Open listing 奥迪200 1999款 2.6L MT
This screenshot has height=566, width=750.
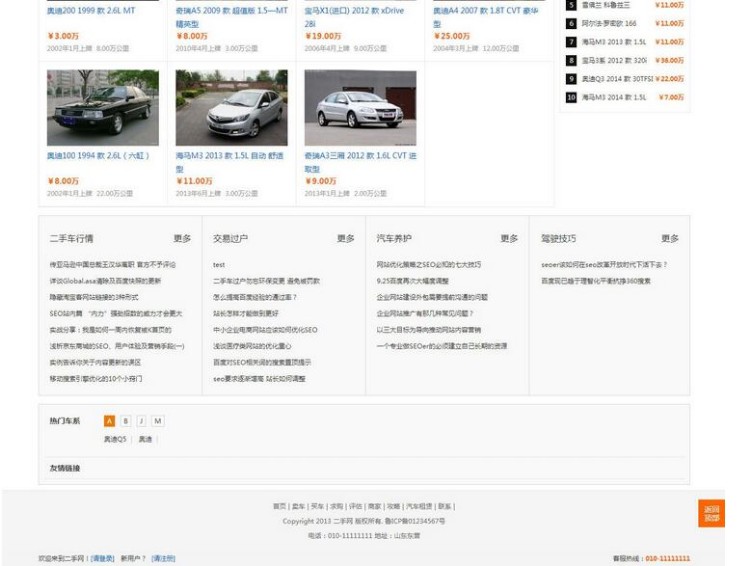coord(91,11)
